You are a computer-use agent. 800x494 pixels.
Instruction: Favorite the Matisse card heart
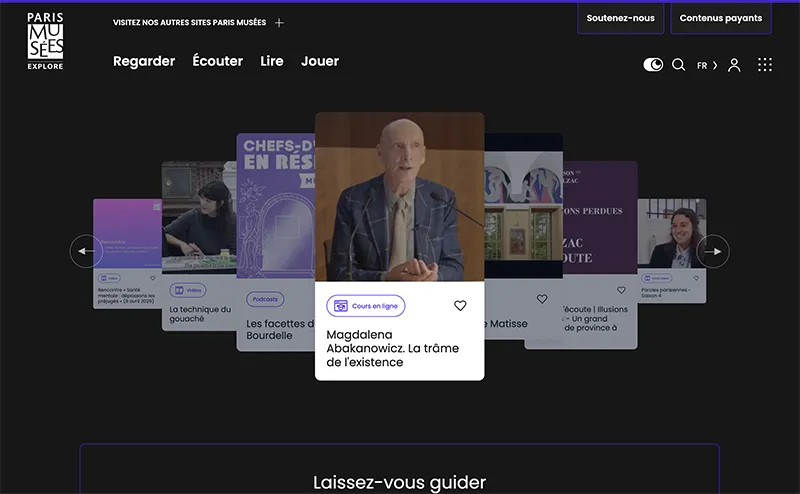542,299
